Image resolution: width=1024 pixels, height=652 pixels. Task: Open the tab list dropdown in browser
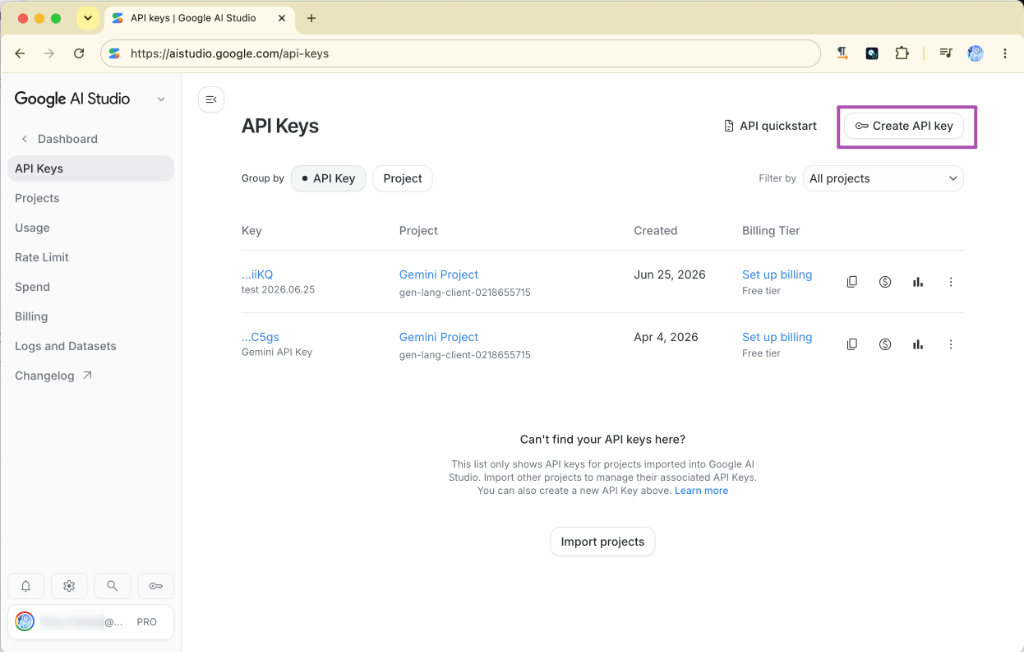[x=88, y=18]
